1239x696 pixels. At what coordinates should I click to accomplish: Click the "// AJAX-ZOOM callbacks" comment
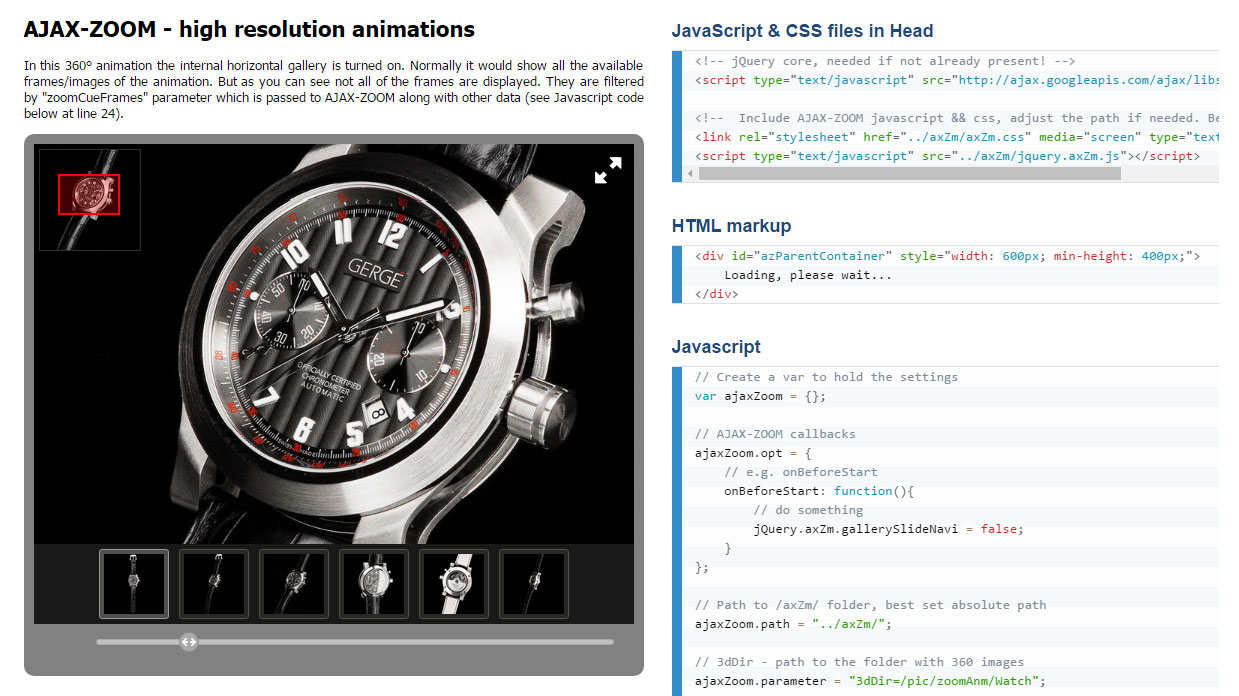click(775, 434)
